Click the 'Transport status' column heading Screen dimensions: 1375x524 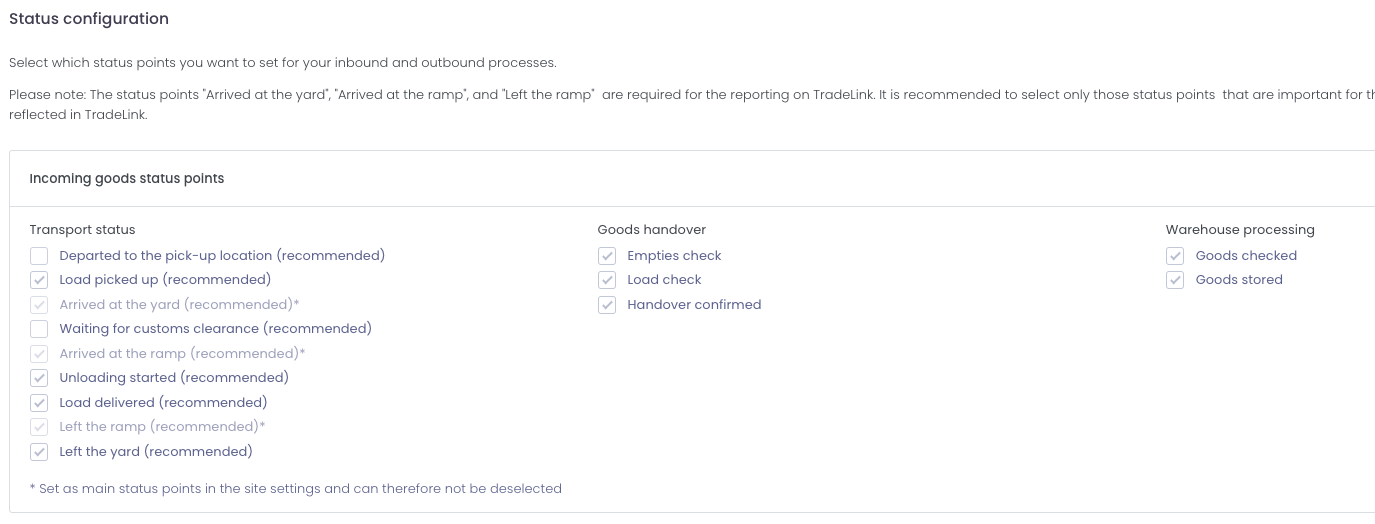82,230
